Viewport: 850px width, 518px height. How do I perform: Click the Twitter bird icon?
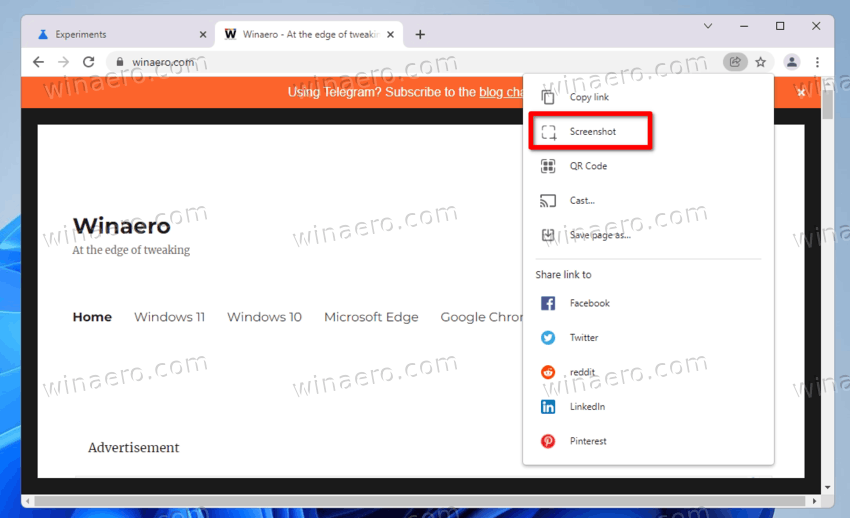coord(548,338)
